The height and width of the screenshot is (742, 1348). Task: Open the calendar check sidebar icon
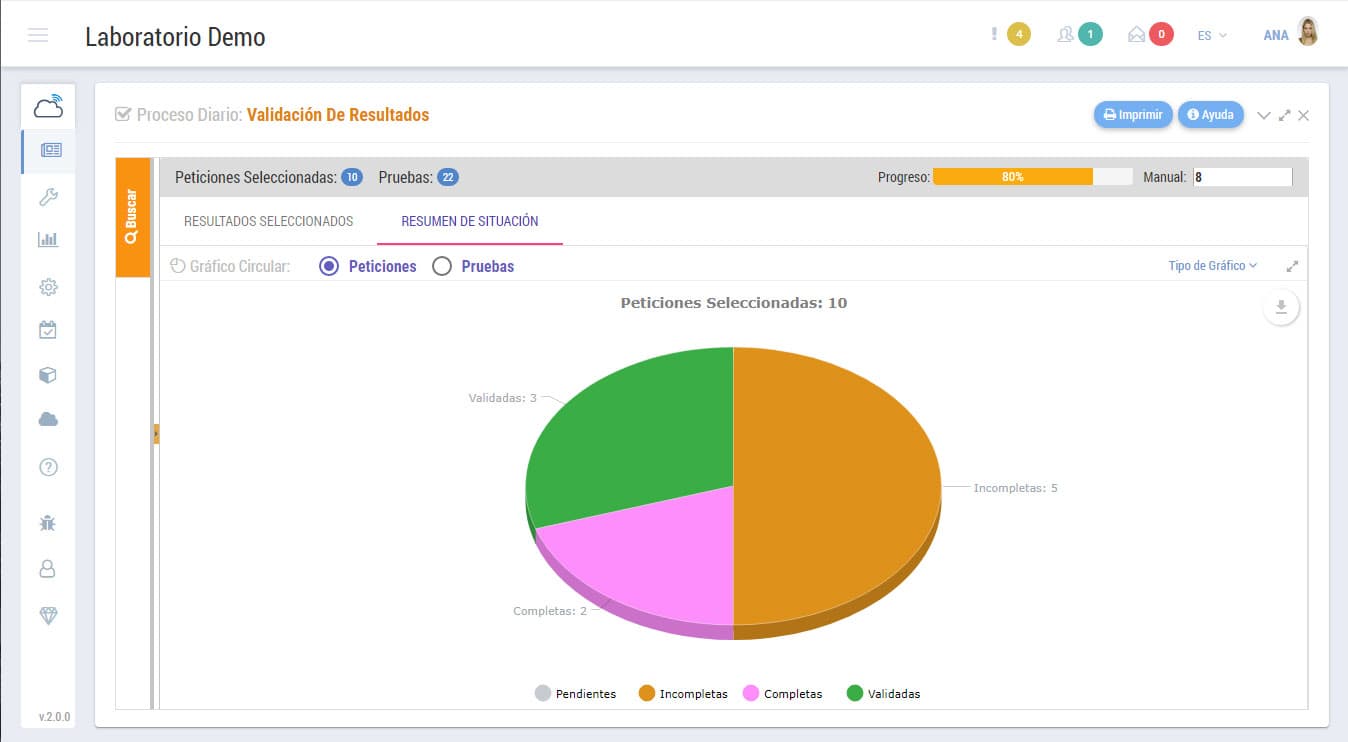(48, 330)
